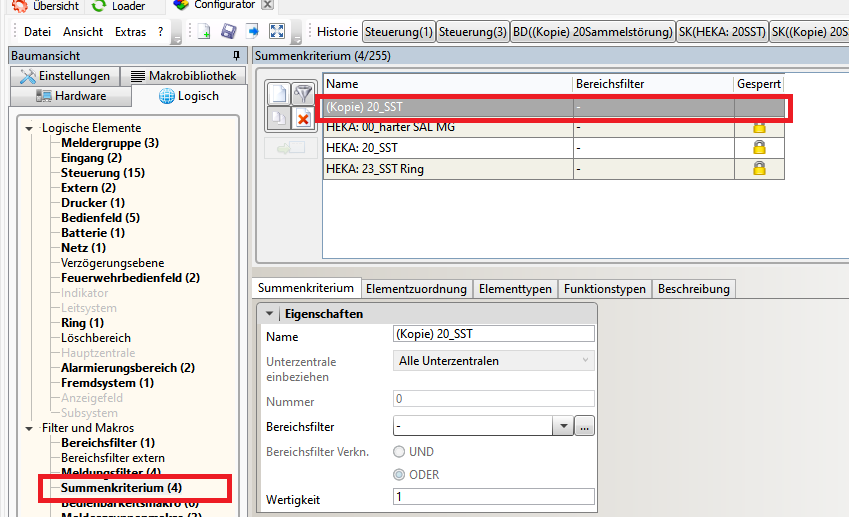Open Funktionstypen tab
This screenshot has height=517, width=849.
(x=605, y=289)
